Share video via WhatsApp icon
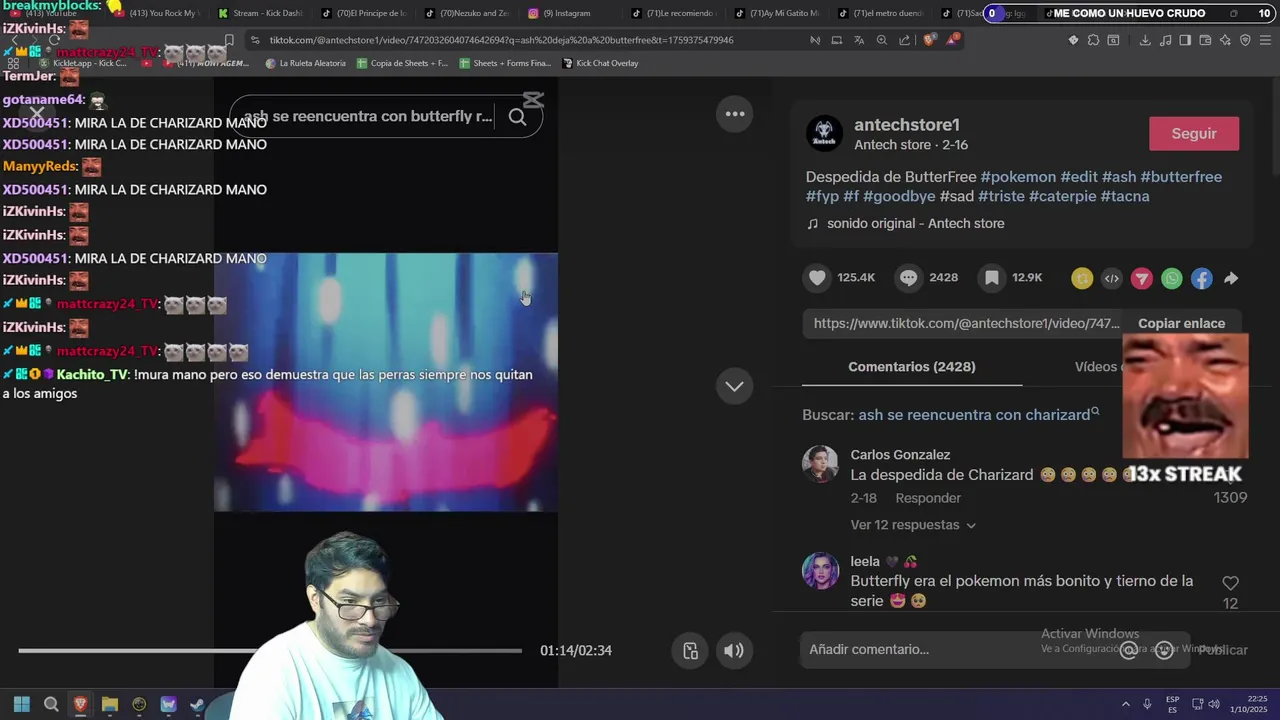Image resolution: width=1280 pixels, height=720 pixels. point(1172,279)
